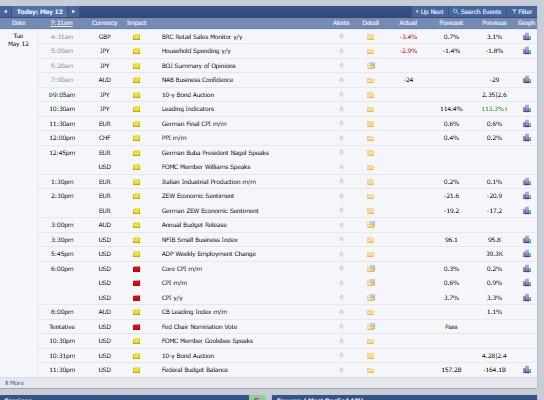Viewport: 544px width, 400px height.
Task: Open detail folder for German Final CPI m/m
Action: (370, 124)
